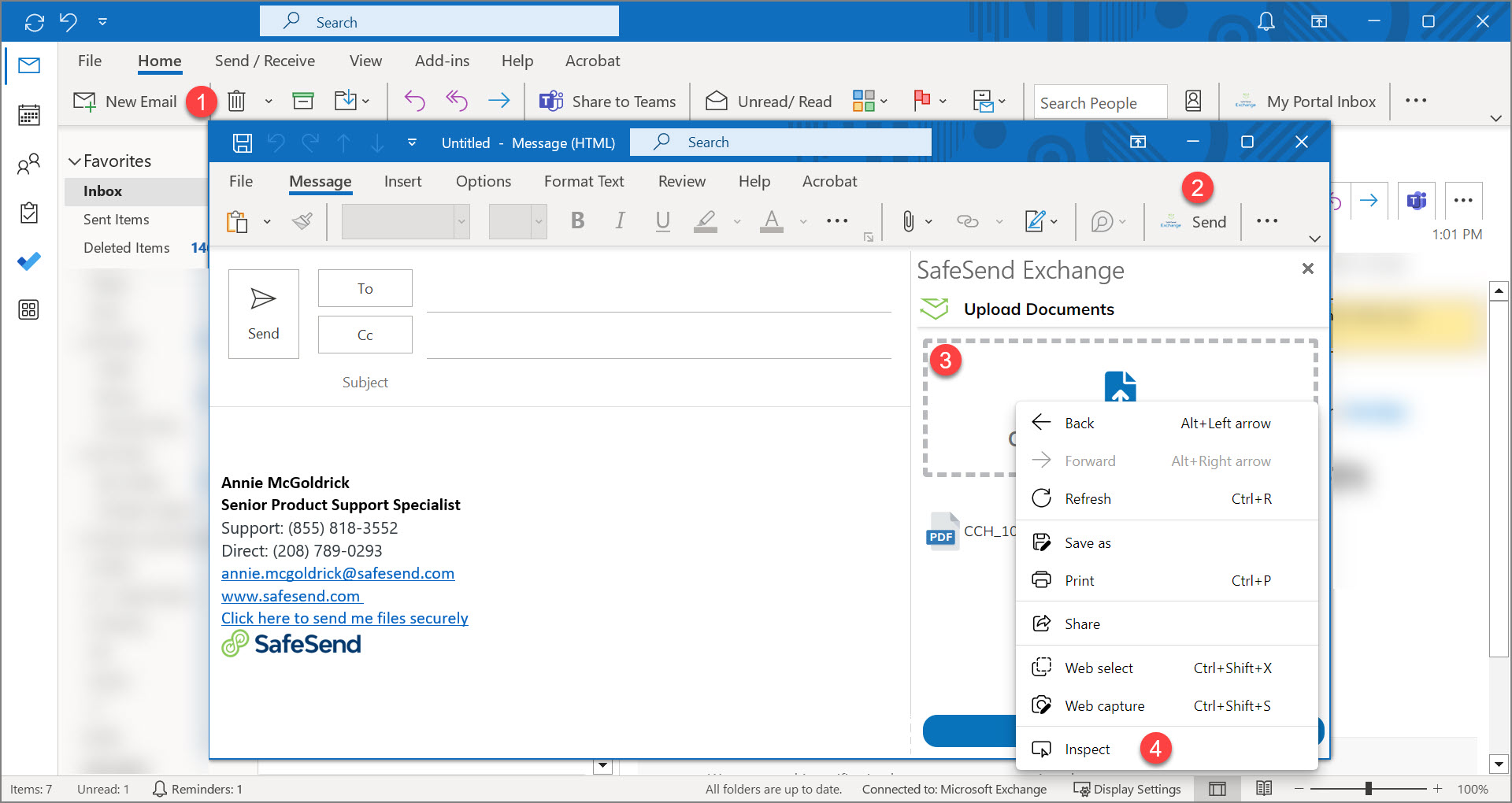Open www.safesend.com link in signature

pos(291,596)
